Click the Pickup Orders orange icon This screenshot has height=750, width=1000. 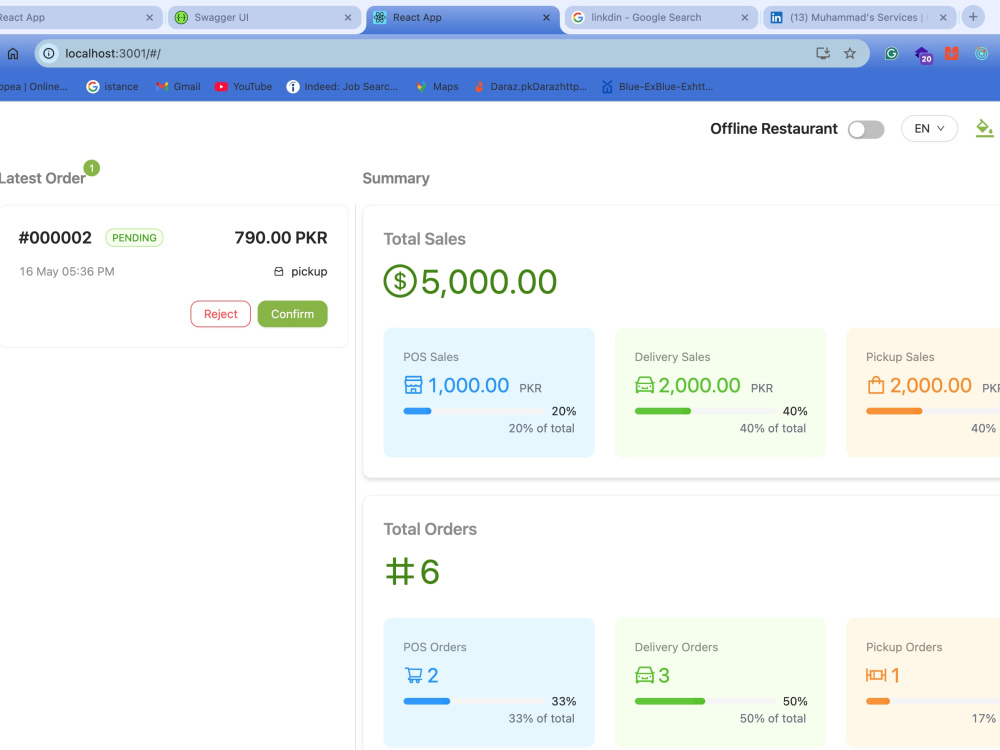876,675
